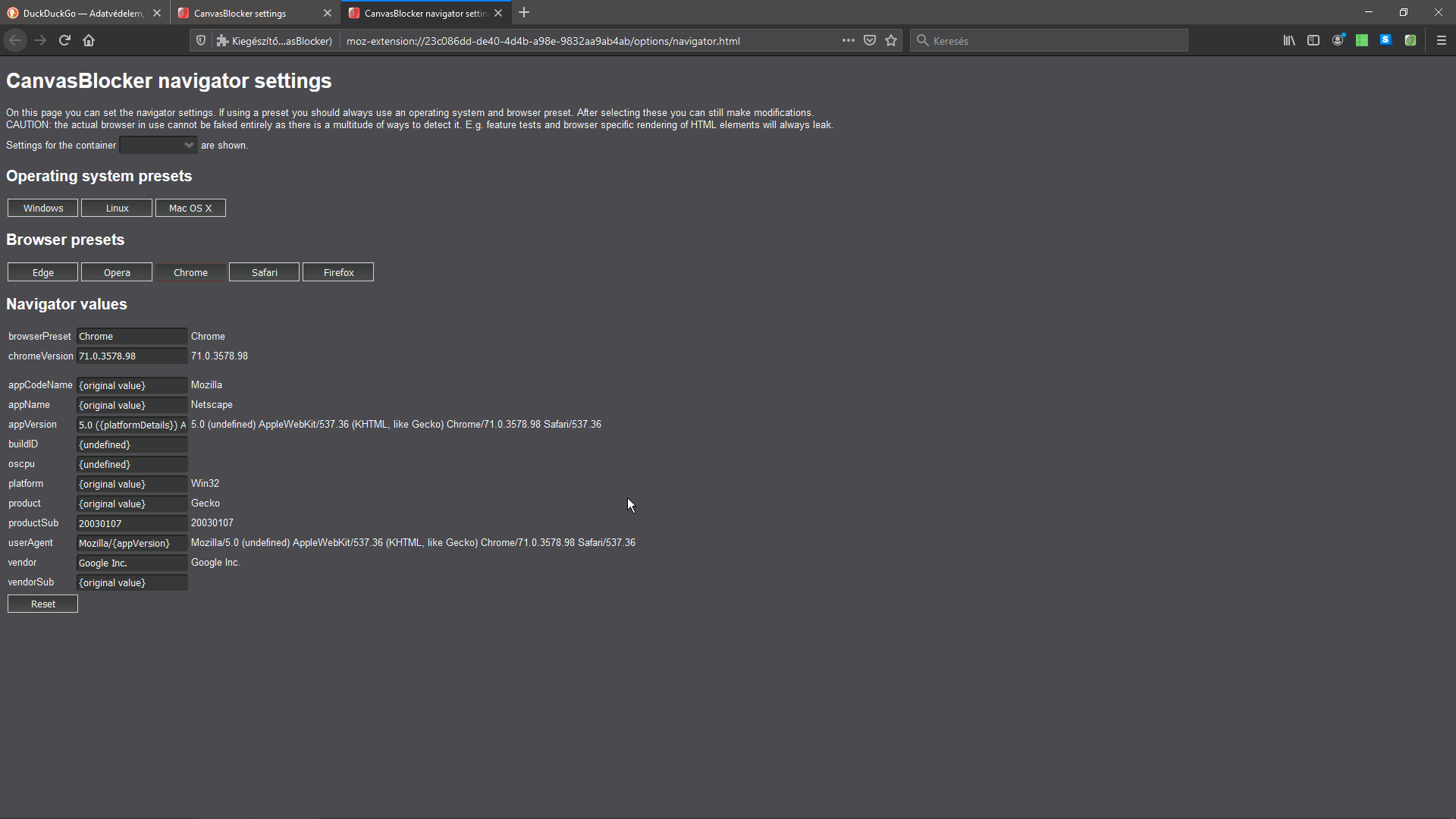1456x819 pixels.
Task: Edit the appVersion field
Action: pos(132,425)
